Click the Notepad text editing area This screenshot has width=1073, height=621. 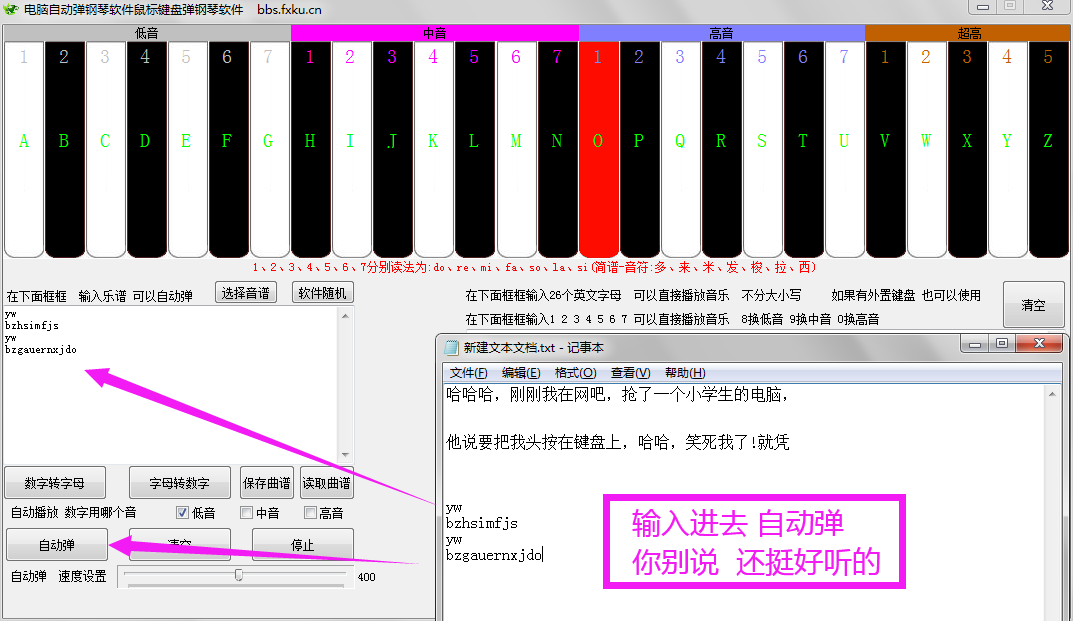click(x=744, y=502)
